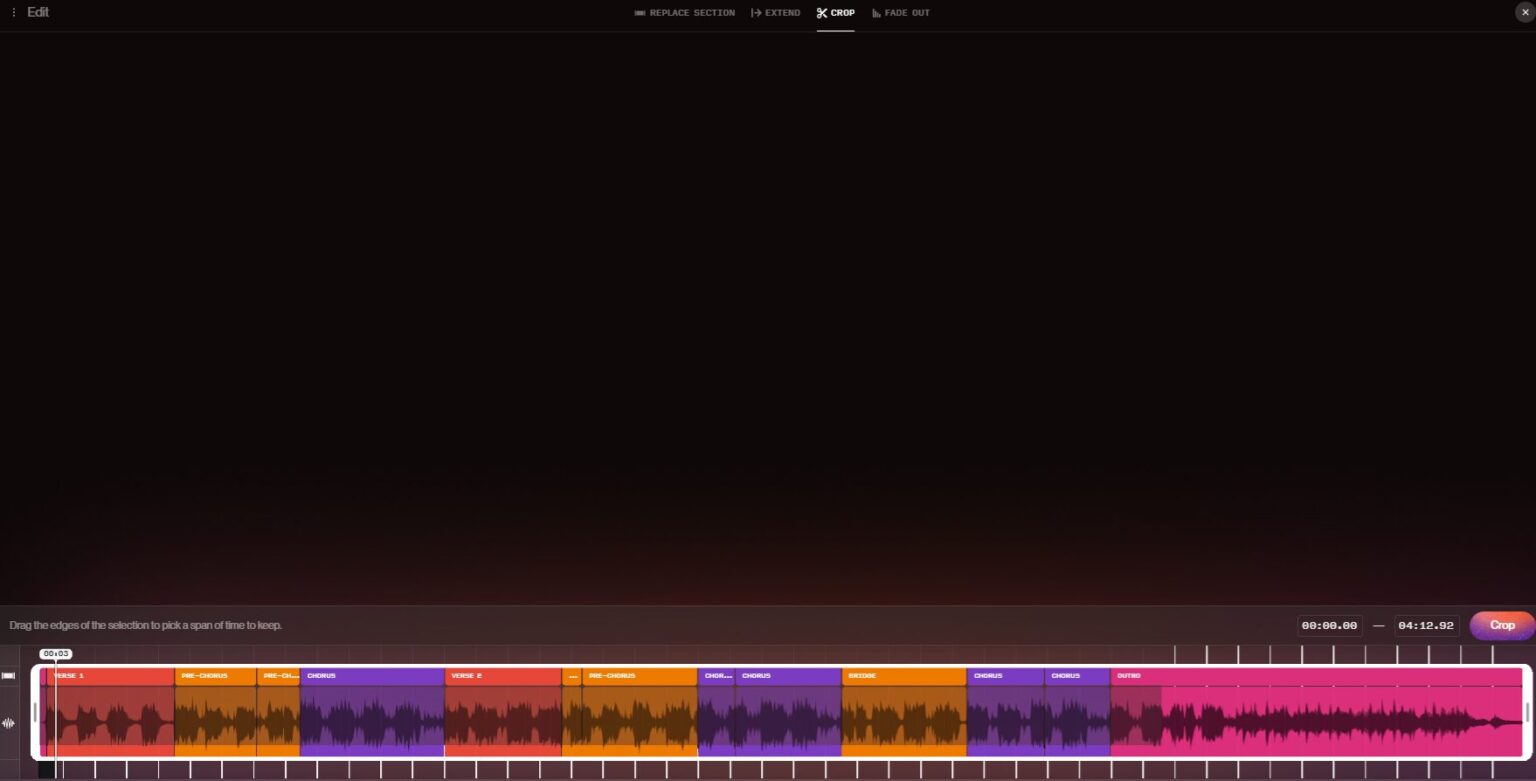The image size is (1536, 781).
Task: Switch to the Replace Section tab
Action: (692, 13)
